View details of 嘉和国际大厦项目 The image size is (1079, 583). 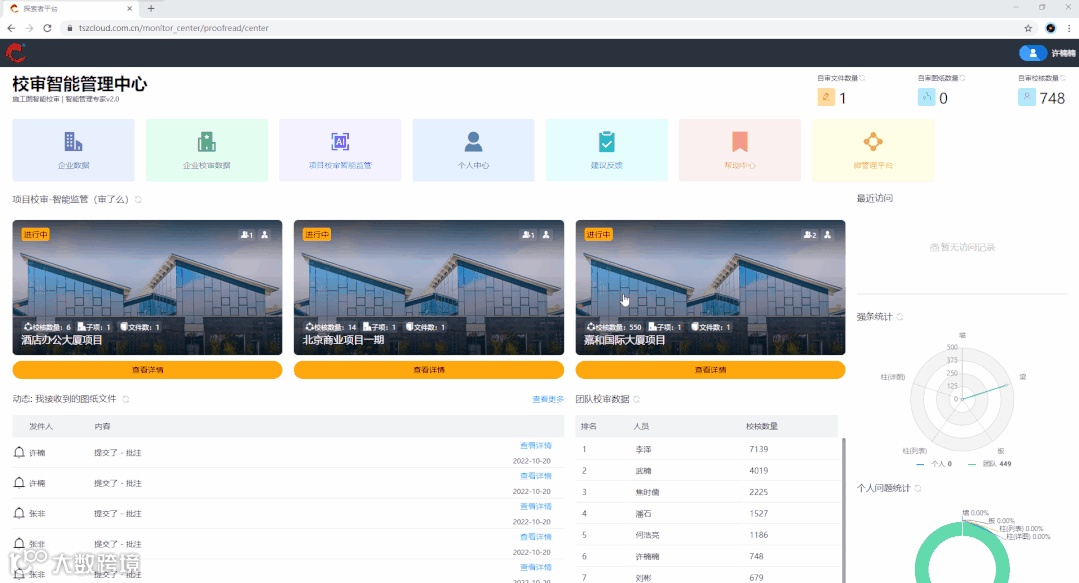coord(710,370)
